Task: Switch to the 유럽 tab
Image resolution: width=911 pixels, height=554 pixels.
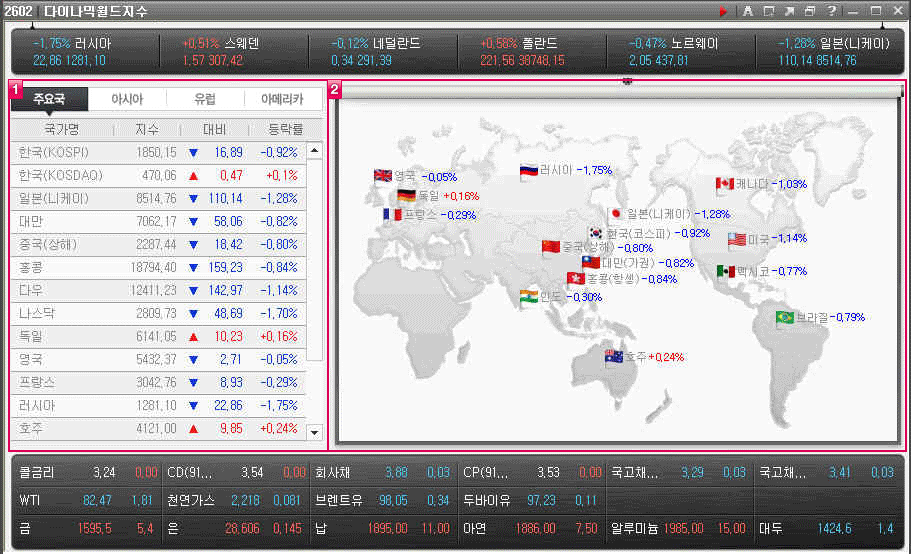Action: [x=205, y=99]
